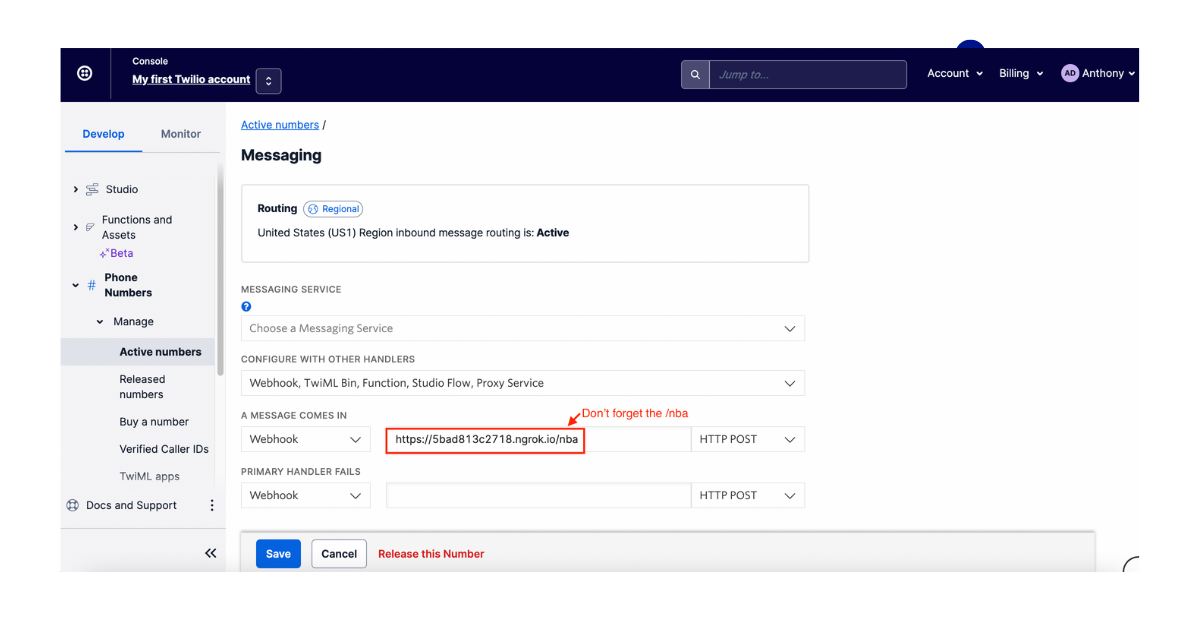Open the HTTP POST dropdown for incoming message
This screenshot has width=1200, height=620.
pos(747,440)
